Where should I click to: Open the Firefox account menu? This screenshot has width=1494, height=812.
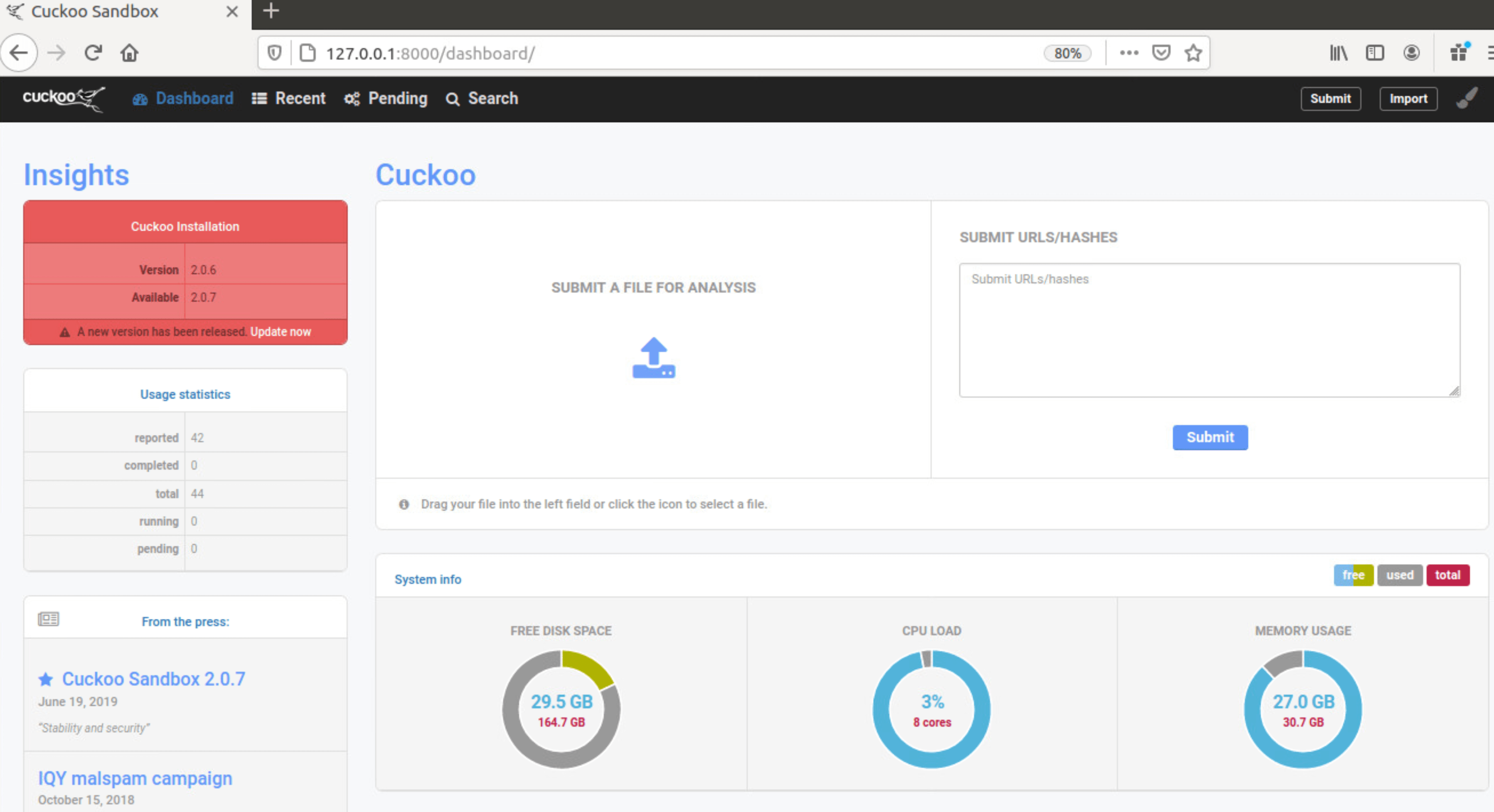[1411, 53]
